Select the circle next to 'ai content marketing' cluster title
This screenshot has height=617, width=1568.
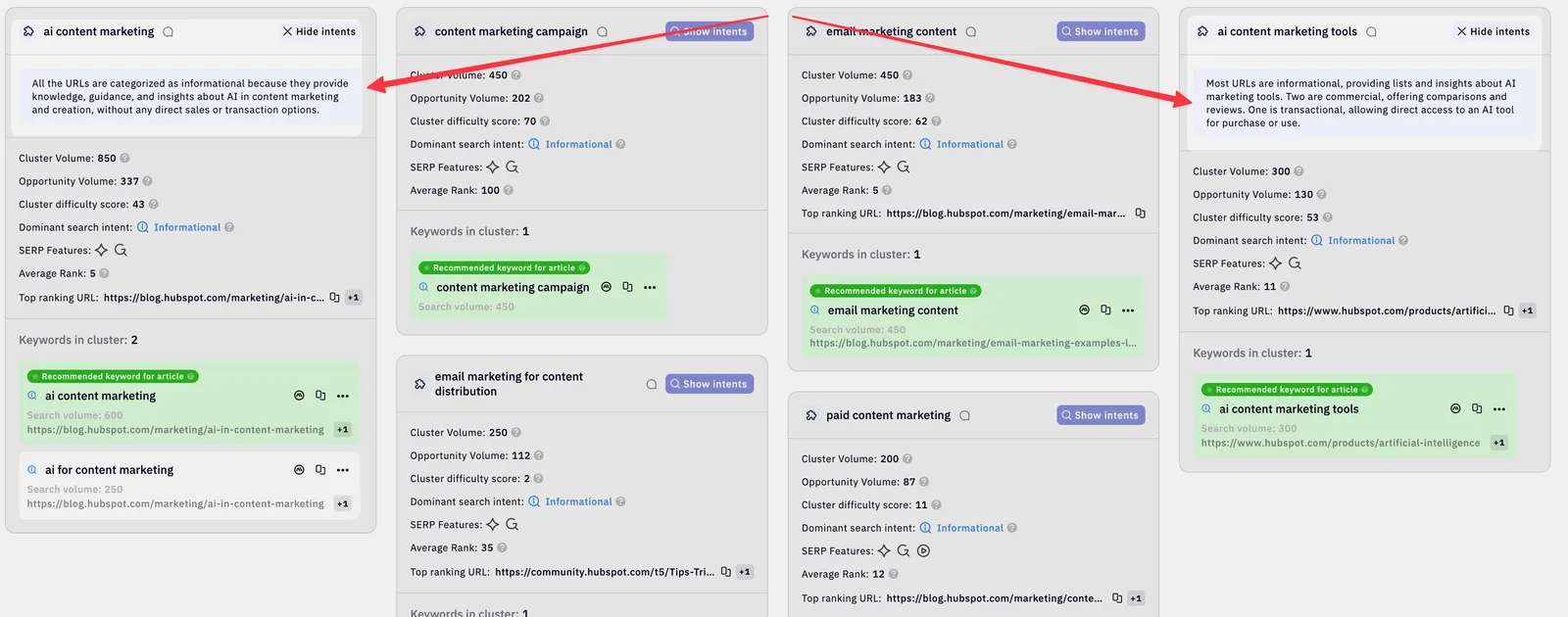click(169, 32)
